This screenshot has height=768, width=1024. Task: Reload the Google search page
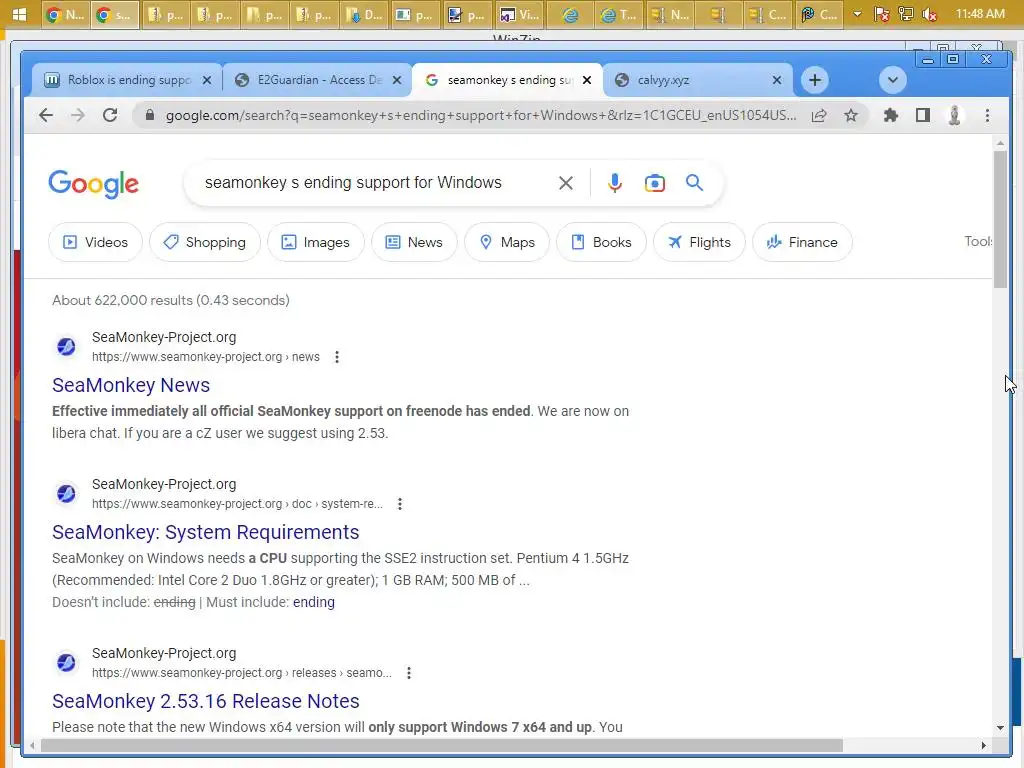[x=110, y=116]
